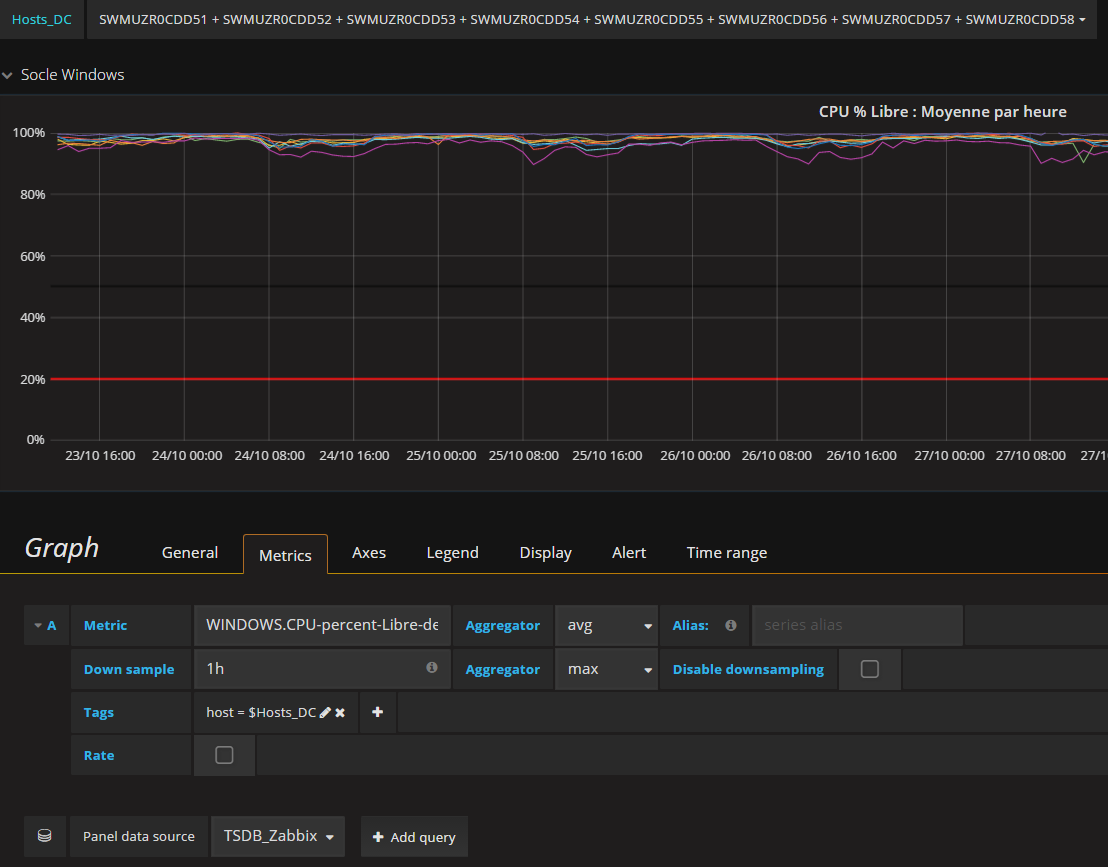Click the info icon in Down sample field
This screenshot has width=1108, height=867.
pyautogui.click(x=432, y=668)
